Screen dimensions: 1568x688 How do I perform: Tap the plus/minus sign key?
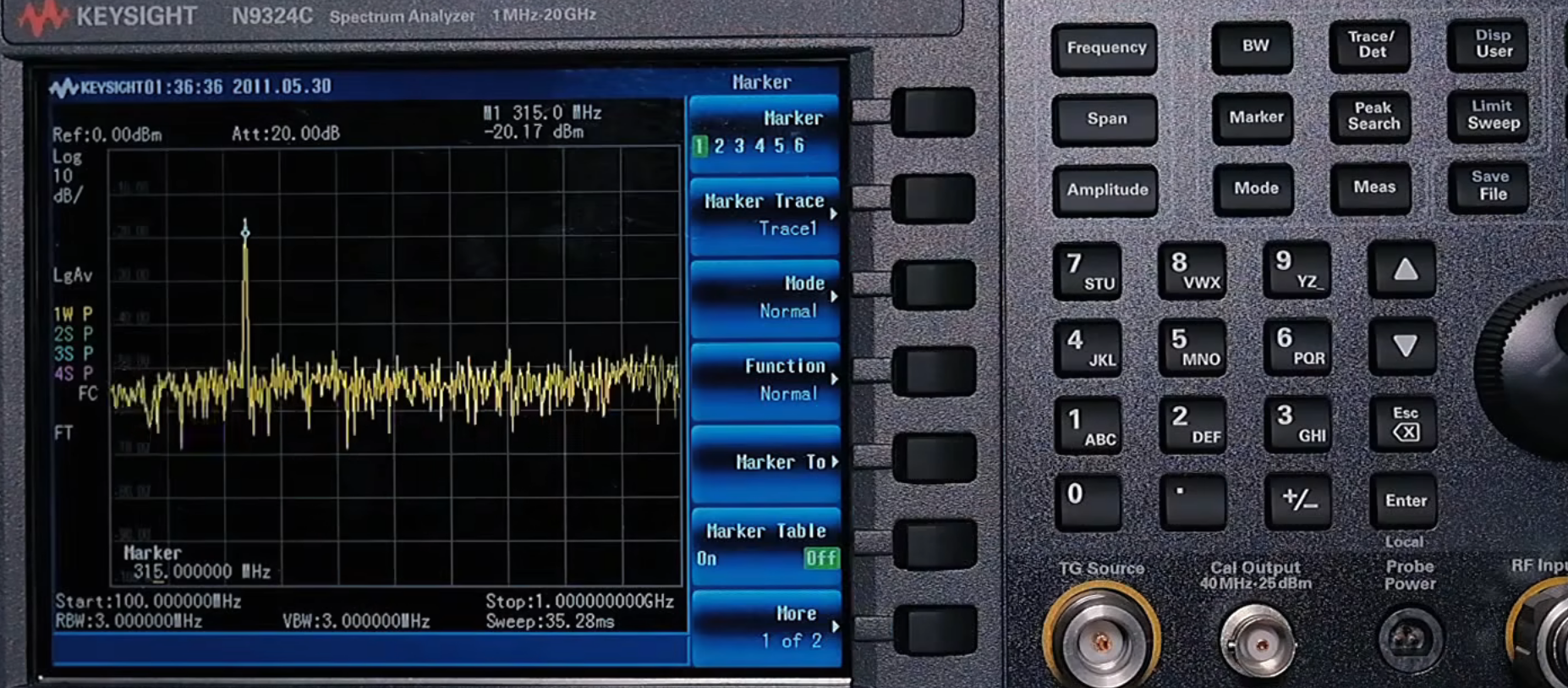pos(1299,500)
